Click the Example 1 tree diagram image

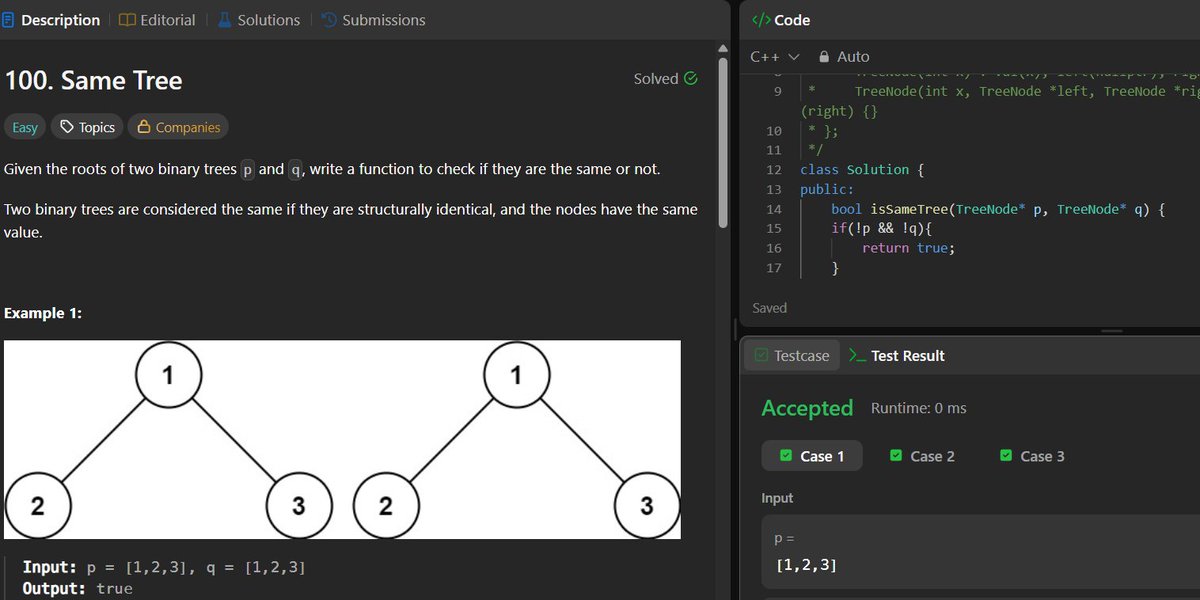342,440
